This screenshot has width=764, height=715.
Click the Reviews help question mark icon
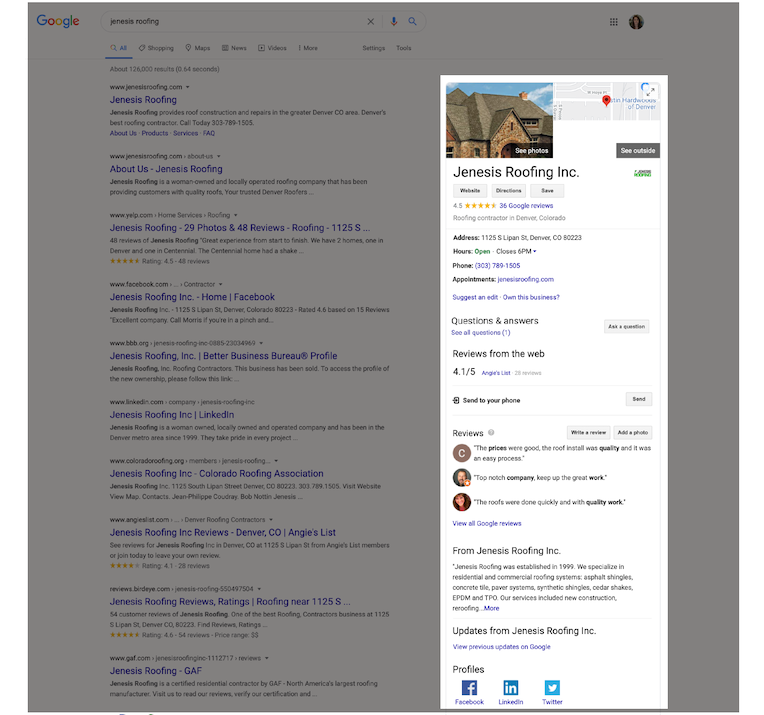(491, 432)
